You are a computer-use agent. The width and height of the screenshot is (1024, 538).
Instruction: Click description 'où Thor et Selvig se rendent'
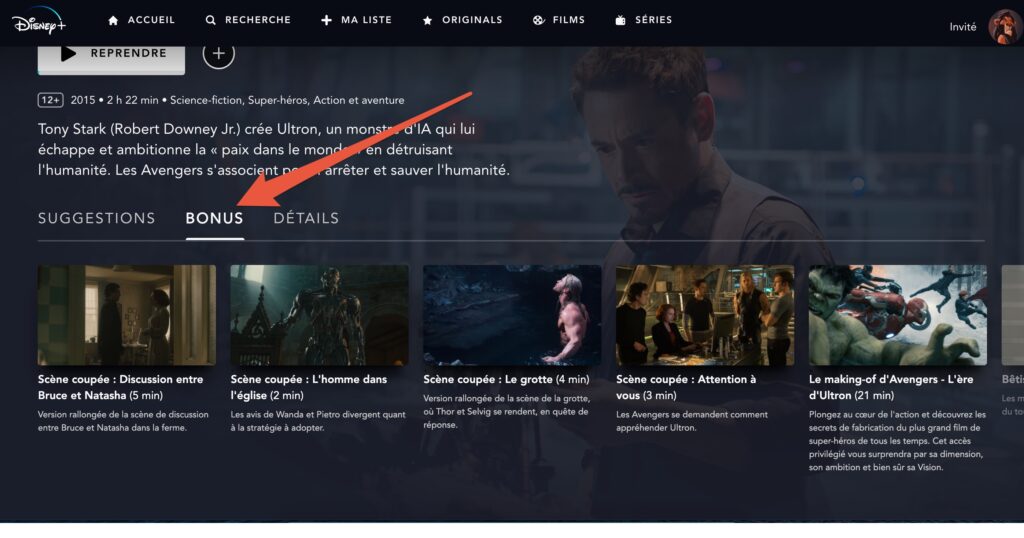[x=506, y=411]
